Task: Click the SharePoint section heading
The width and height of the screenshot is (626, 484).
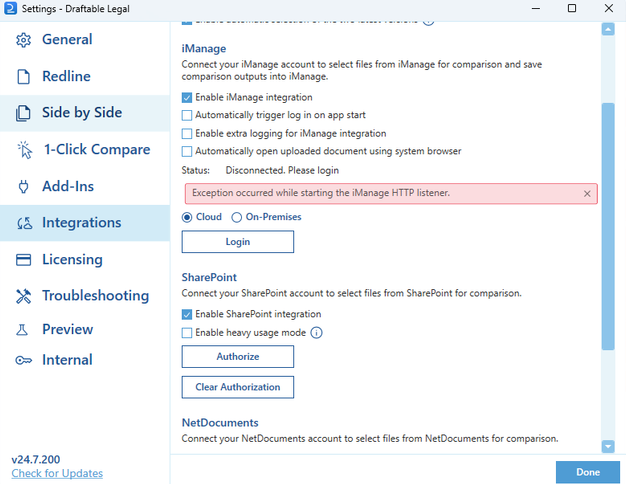Action: click(x=209, y=277)
